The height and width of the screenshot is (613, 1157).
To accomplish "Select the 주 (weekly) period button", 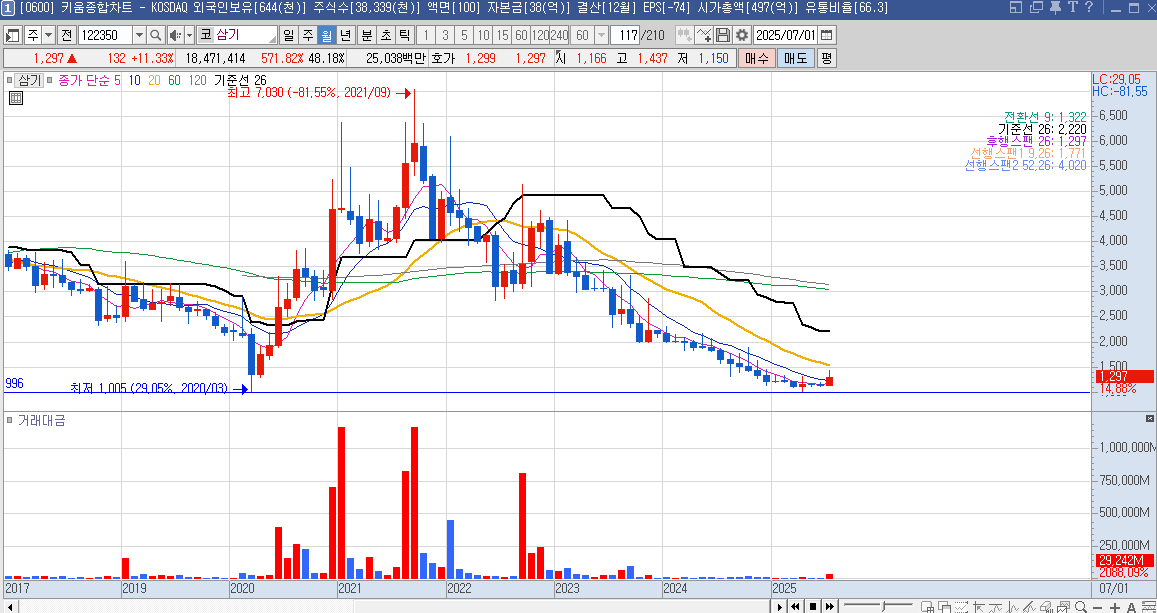I will click(308, 35).
